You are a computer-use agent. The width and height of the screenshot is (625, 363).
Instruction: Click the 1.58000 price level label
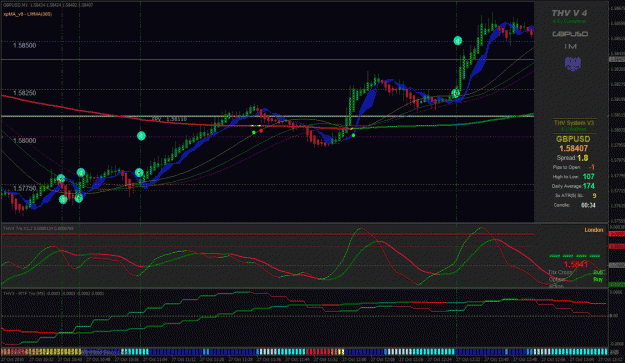pyautogui.click(x=24, y=141)
